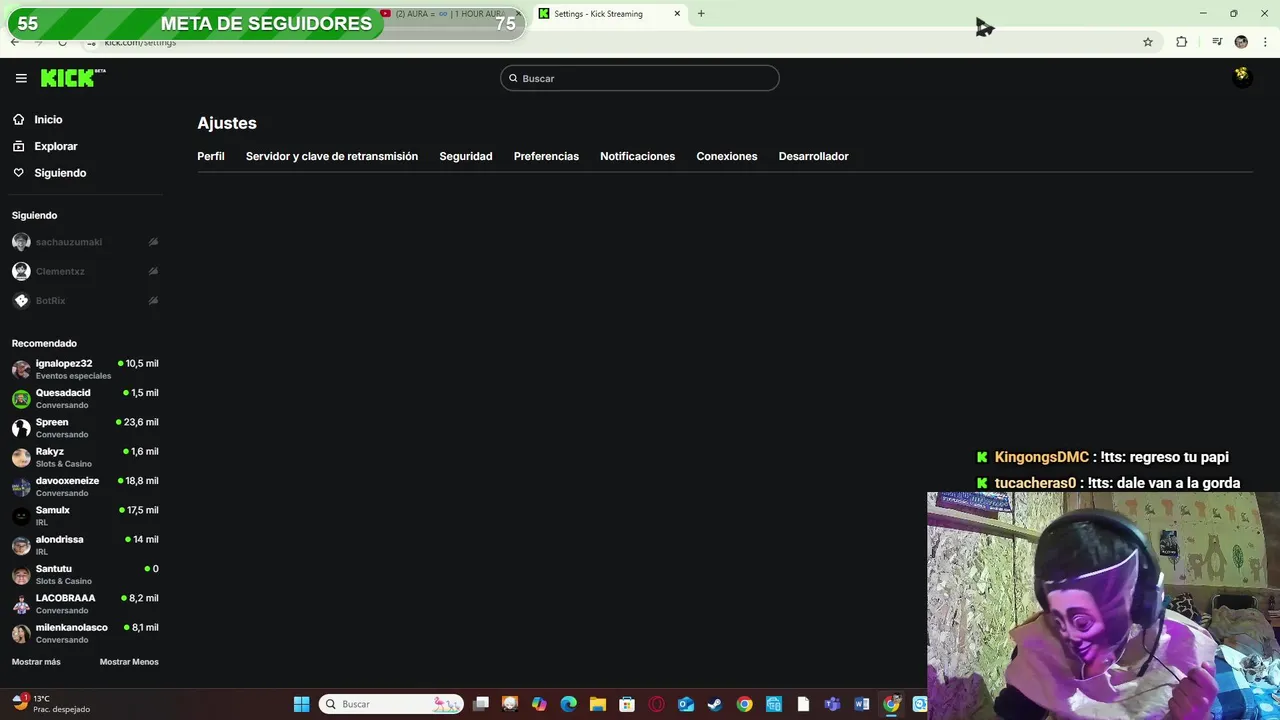Click the BotRix avatar icon
Screen dimensions: 1280x720
(21, 301)
